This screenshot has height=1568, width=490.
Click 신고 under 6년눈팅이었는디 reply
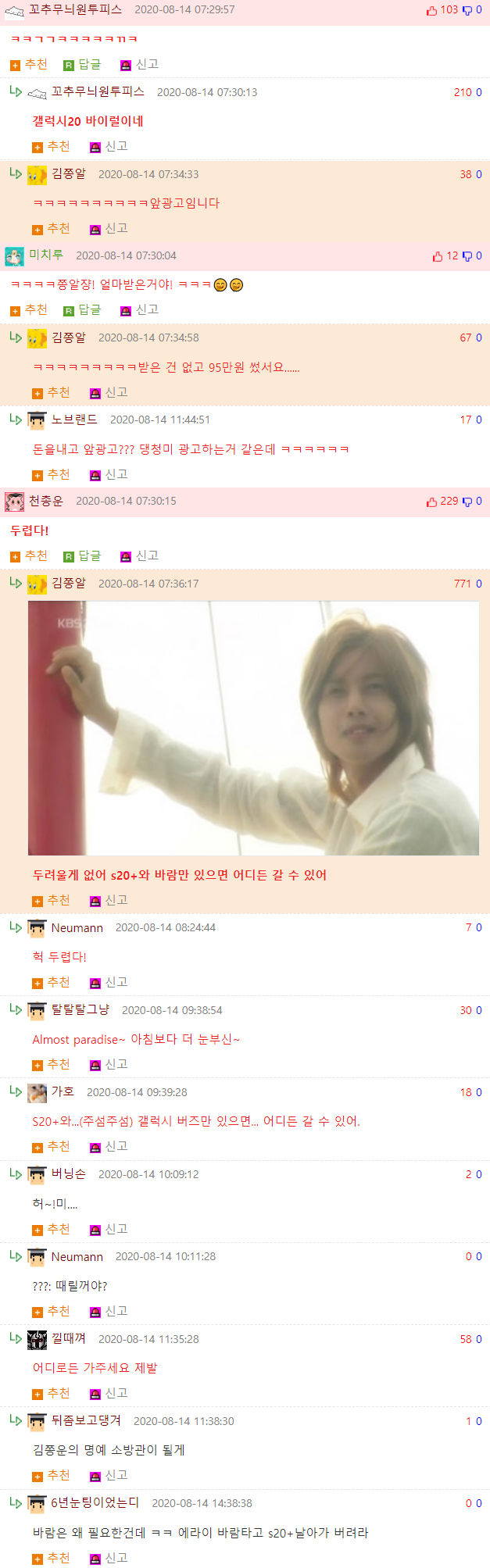click(109, 1558)
